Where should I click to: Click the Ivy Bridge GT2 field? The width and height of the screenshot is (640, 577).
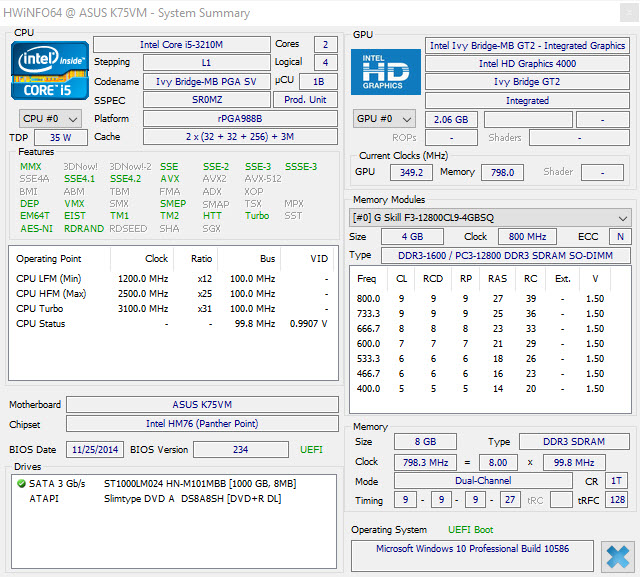point(527,82)
